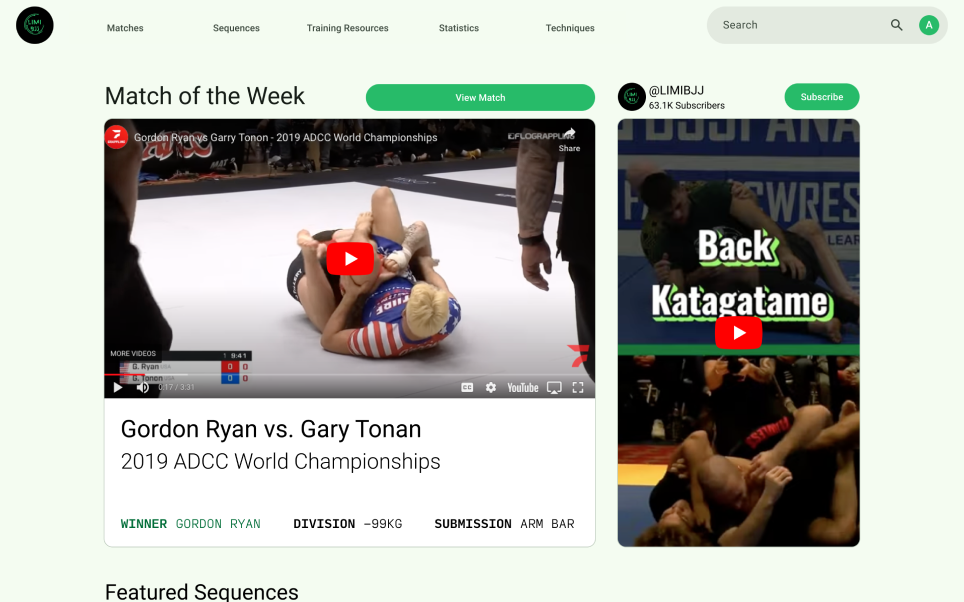Click into the Search input field

(799, 25)
